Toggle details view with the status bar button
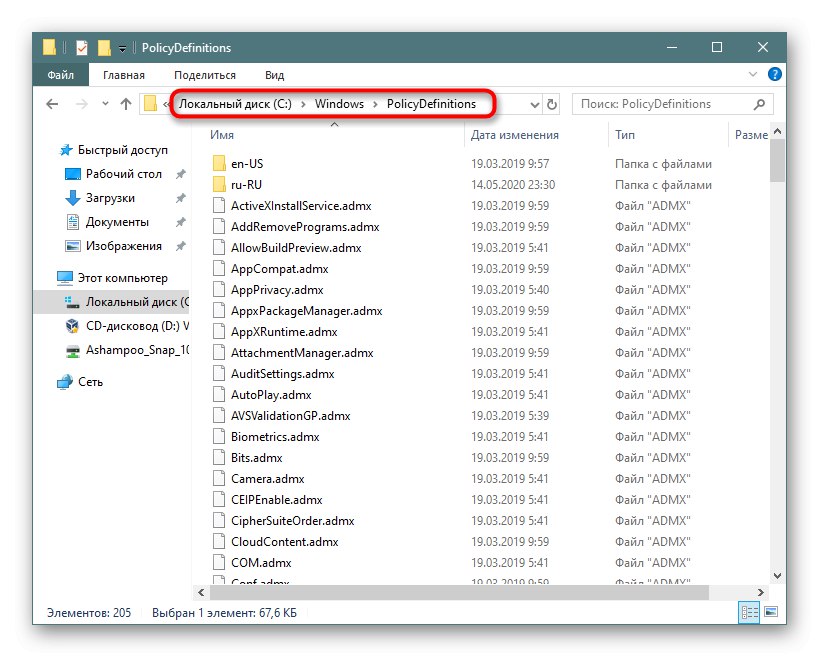Screen dimensions: 819x657 pyautogui.click(x=747, y=611)
